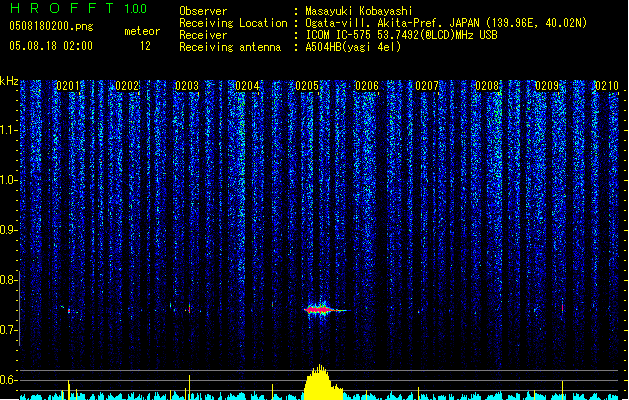629x400 pixels.
Task: Click the kHz axis unit label
Action: (9, 81)
